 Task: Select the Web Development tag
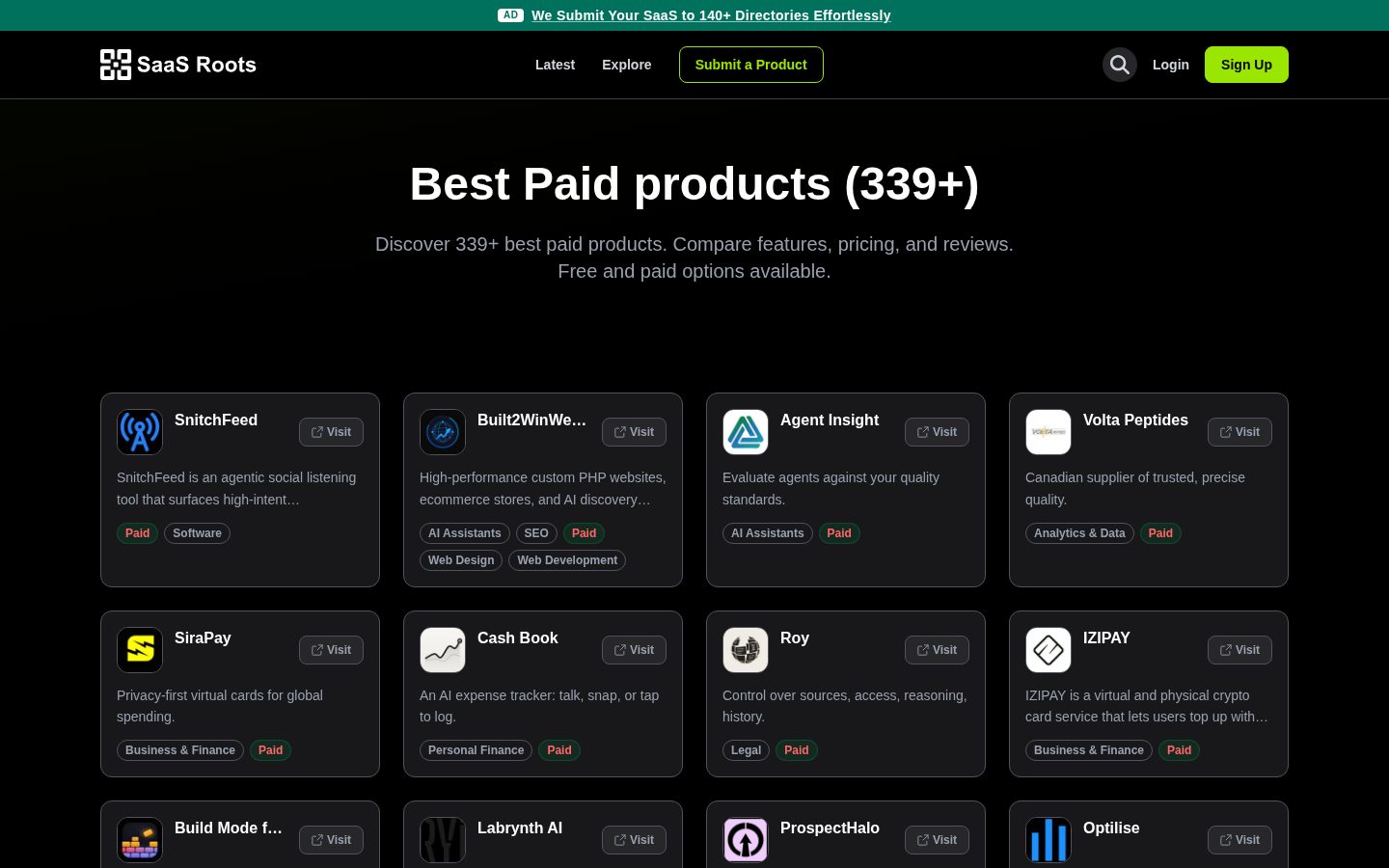pyautogui.click(x=567, y=560)
